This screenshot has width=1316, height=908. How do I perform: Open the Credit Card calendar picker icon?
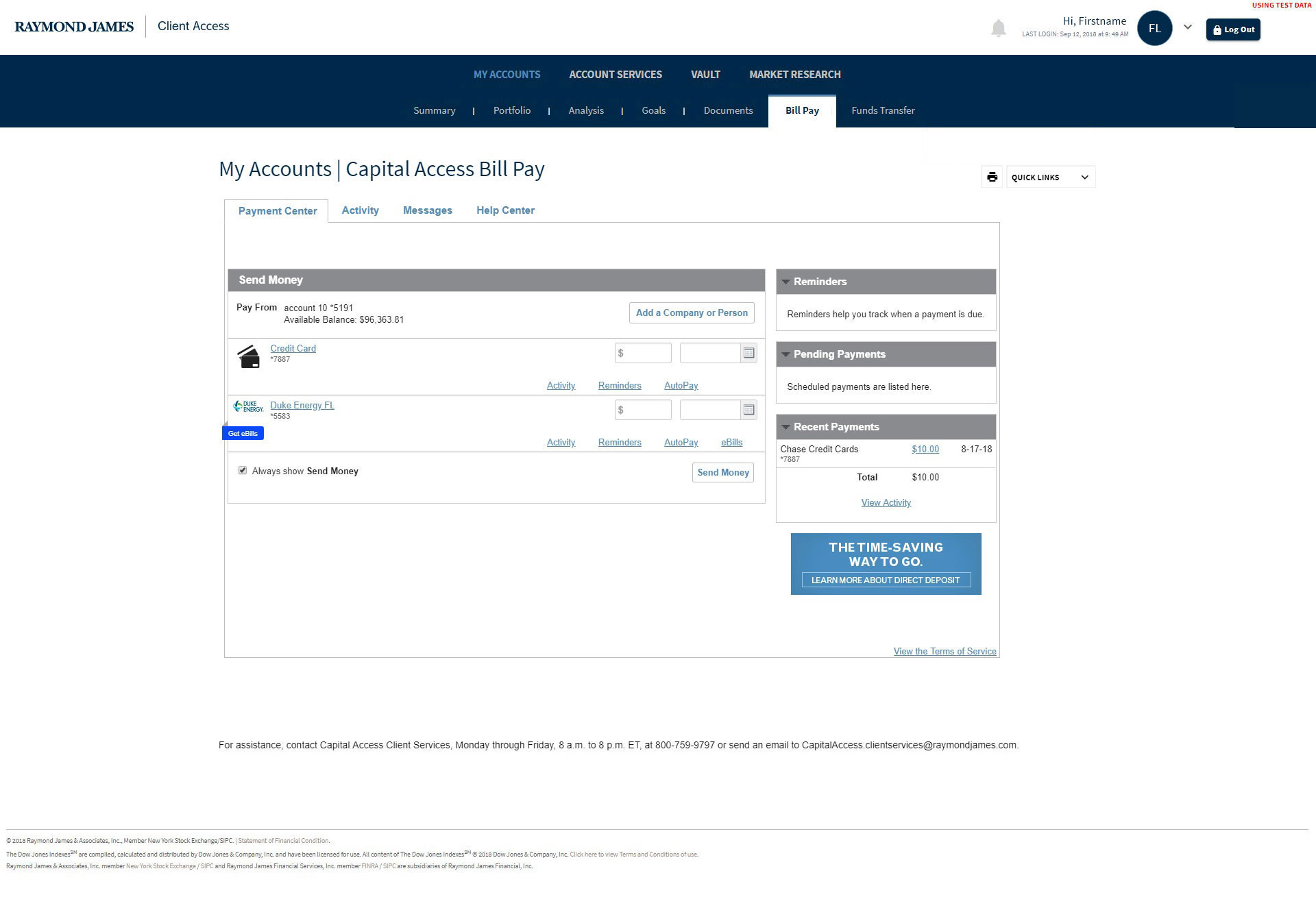(x=749, y=353)
